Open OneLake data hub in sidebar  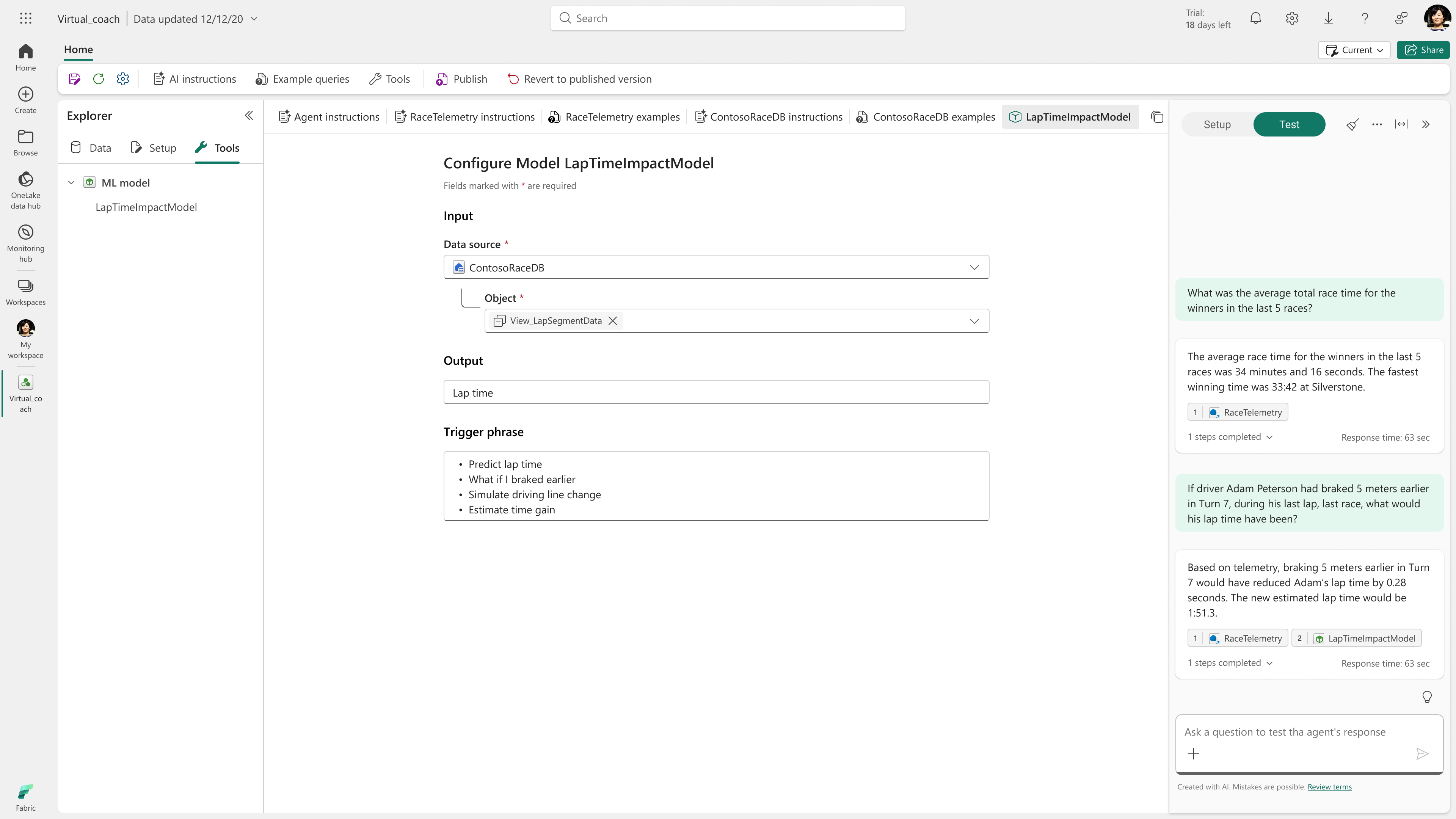25,190
